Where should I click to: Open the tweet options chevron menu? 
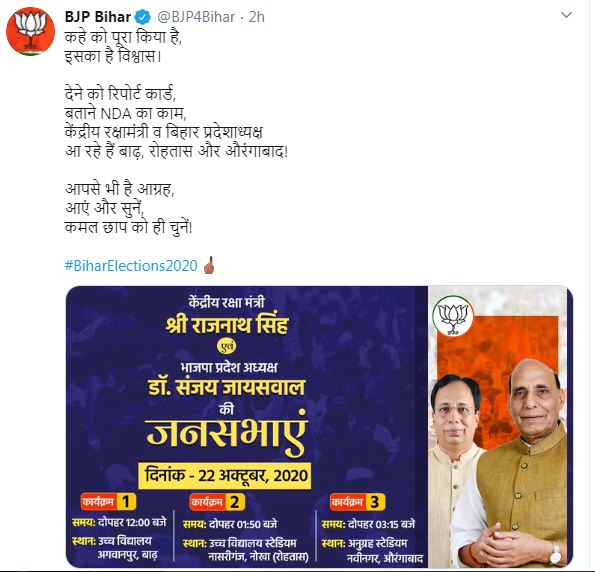point(566,15)
